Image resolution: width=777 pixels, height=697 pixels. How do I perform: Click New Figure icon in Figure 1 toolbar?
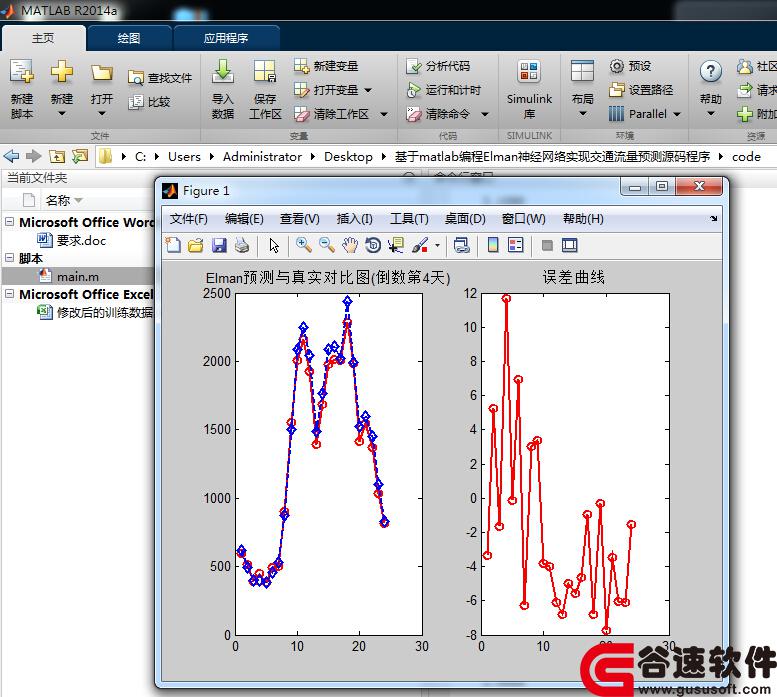173,245
